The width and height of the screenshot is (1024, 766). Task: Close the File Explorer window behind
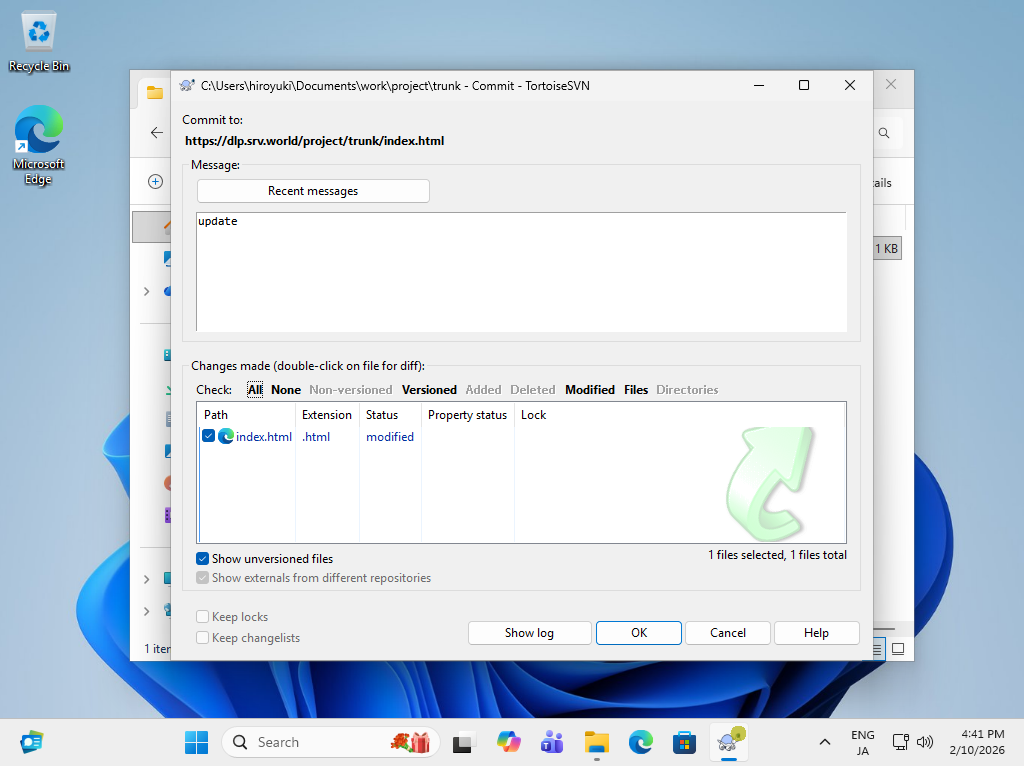(x=891, y=84)
